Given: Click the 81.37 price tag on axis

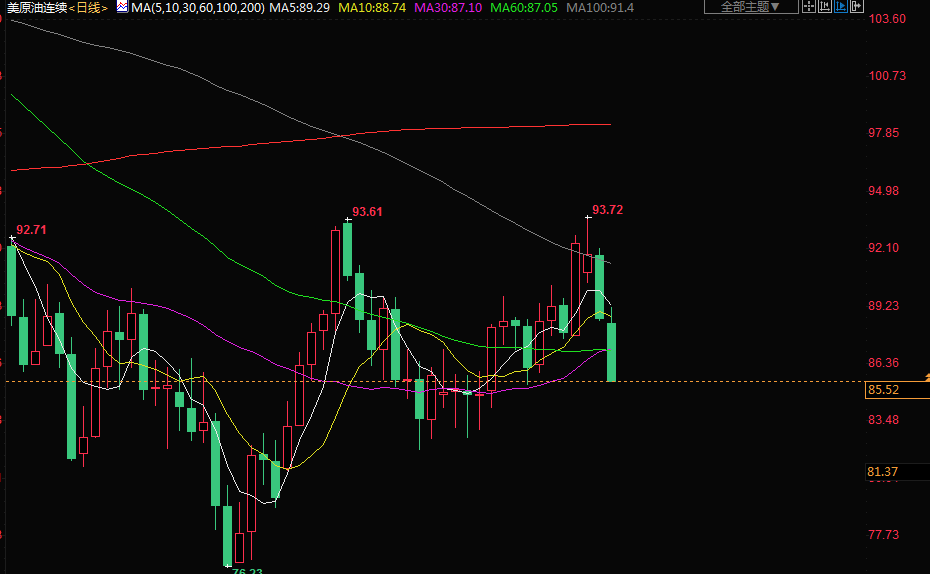Looking at the screenshot, I should coord(884,472).
